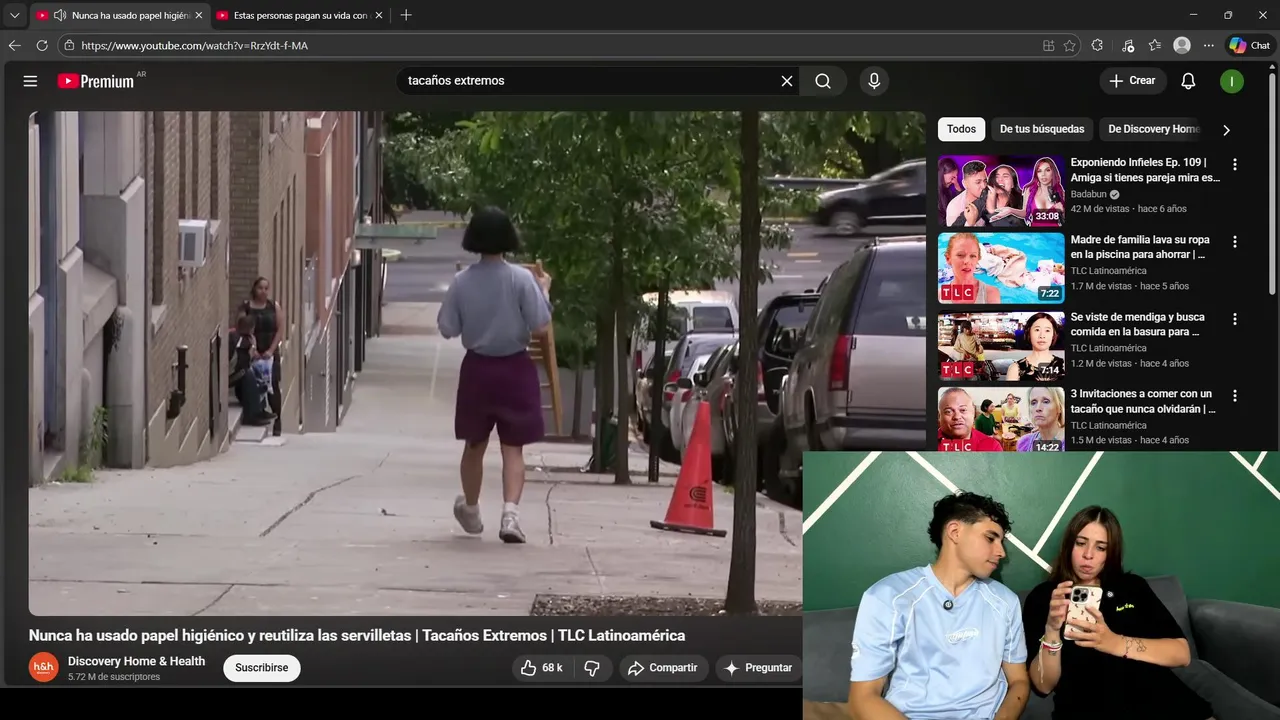Switch to 'Nunca ha usado papel higiénico' tab

pos(120,15)
